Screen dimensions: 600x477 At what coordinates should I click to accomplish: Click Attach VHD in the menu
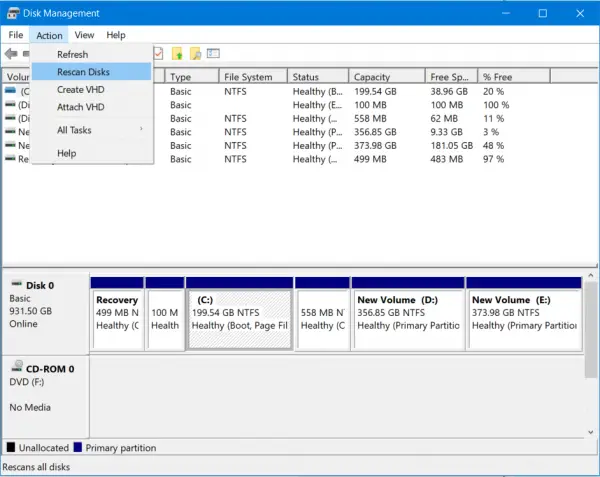click(x=81, y=107)
